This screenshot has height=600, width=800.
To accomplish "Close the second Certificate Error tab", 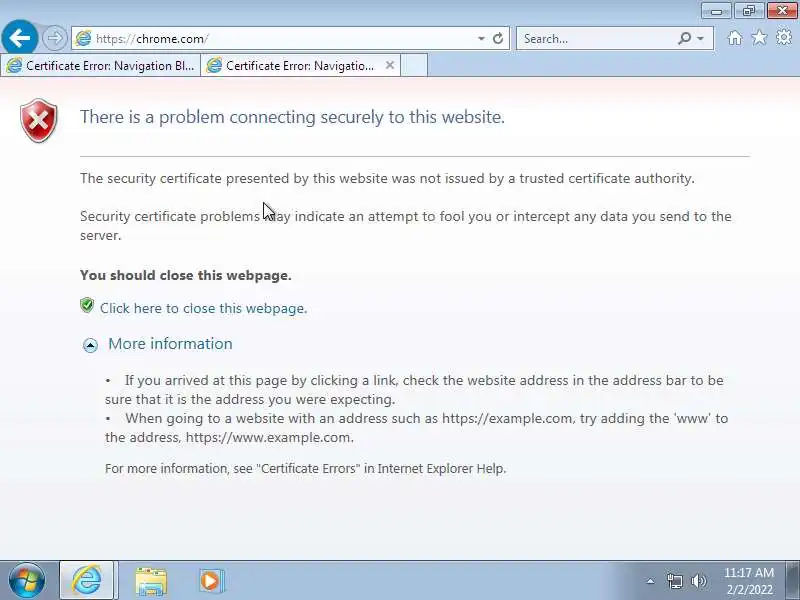I will pyautogui.click(x=390, y=65).
